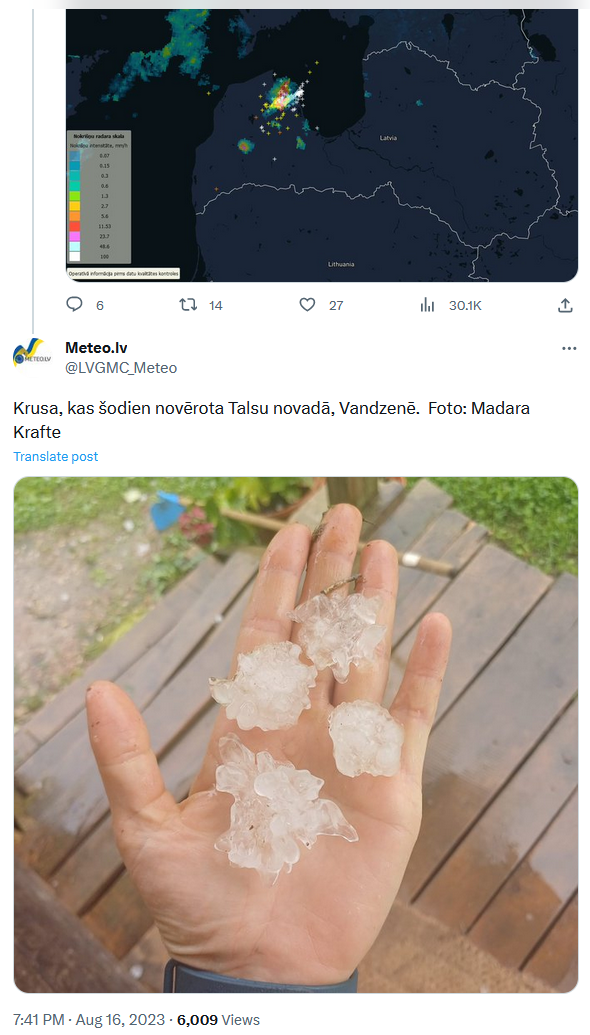The width and height of the screenshot is (590, 1035).
Task: Click the radar intensity legend scale
Action: click(99, 197)
